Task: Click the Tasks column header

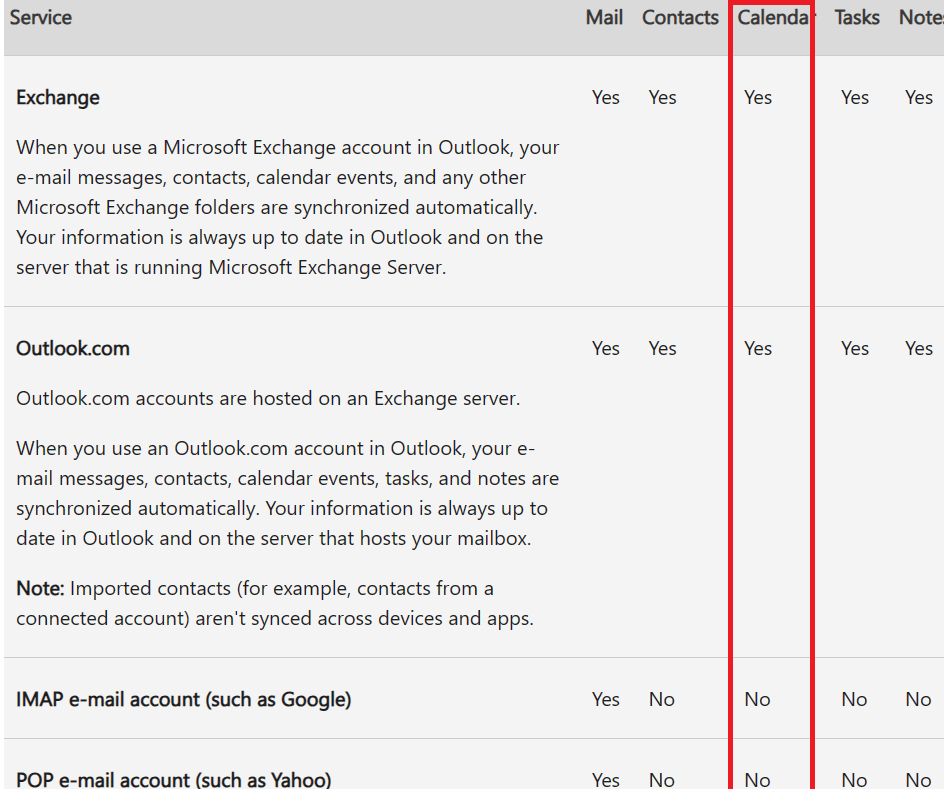Action: pos(857,17)
